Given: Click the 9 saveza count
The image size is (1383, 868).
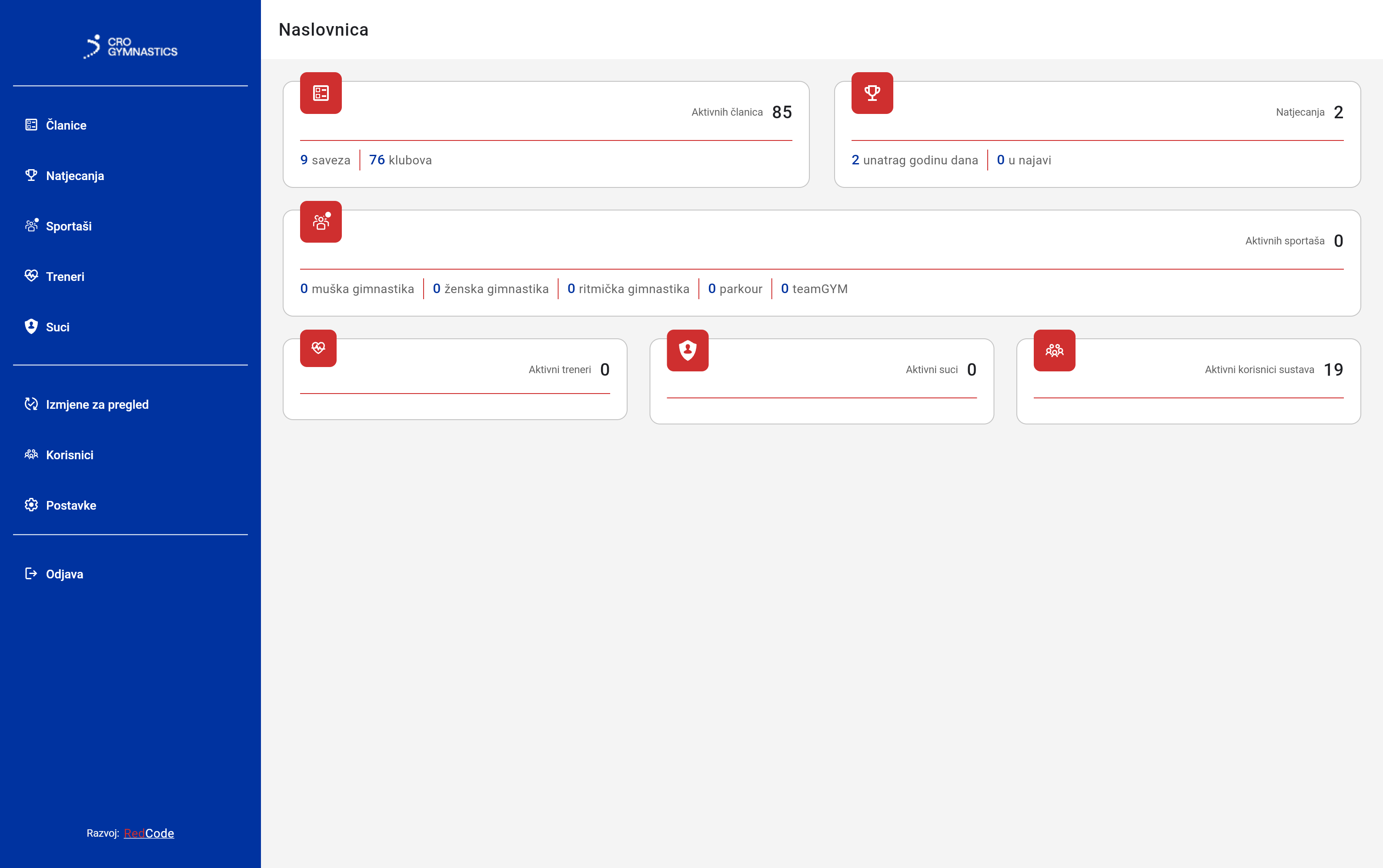Looking at the screenshot, I should tap(325, 160).
